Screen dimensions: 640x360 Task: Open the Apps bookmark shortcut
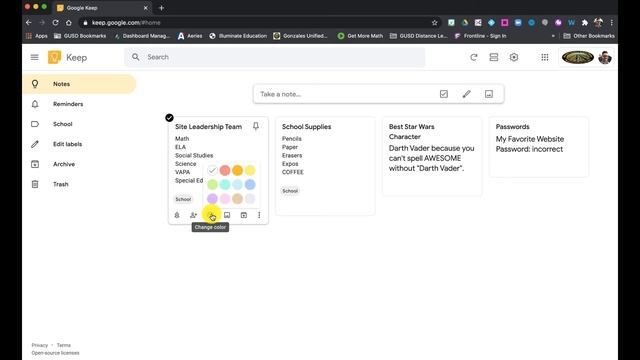[x=37, y=36]
